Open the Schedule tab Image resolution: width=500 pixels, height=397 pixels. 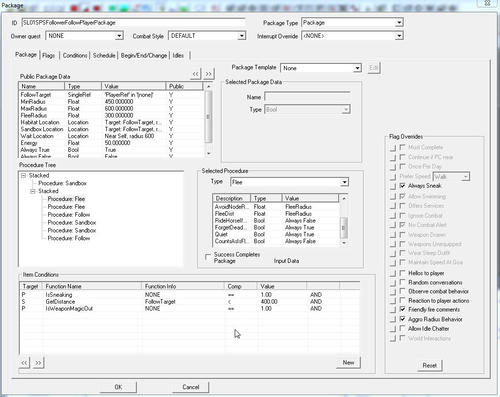104,55
